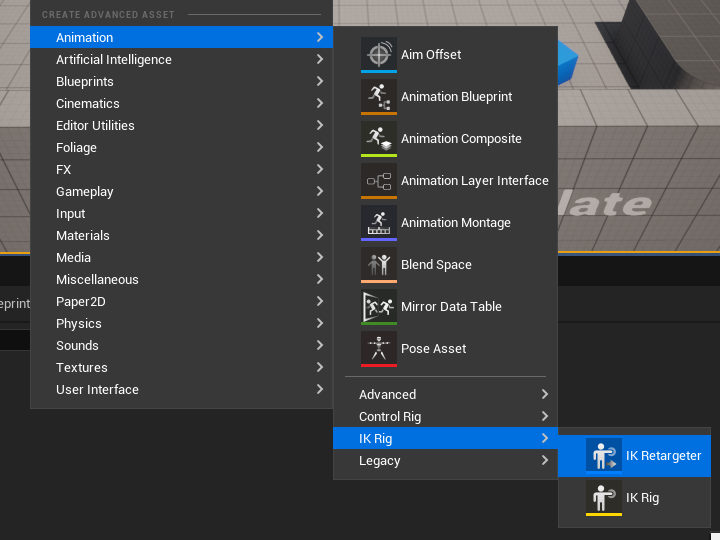This screenshot has height=540, width=720.
Task: Open the Textures category
Action: (181, 368)
